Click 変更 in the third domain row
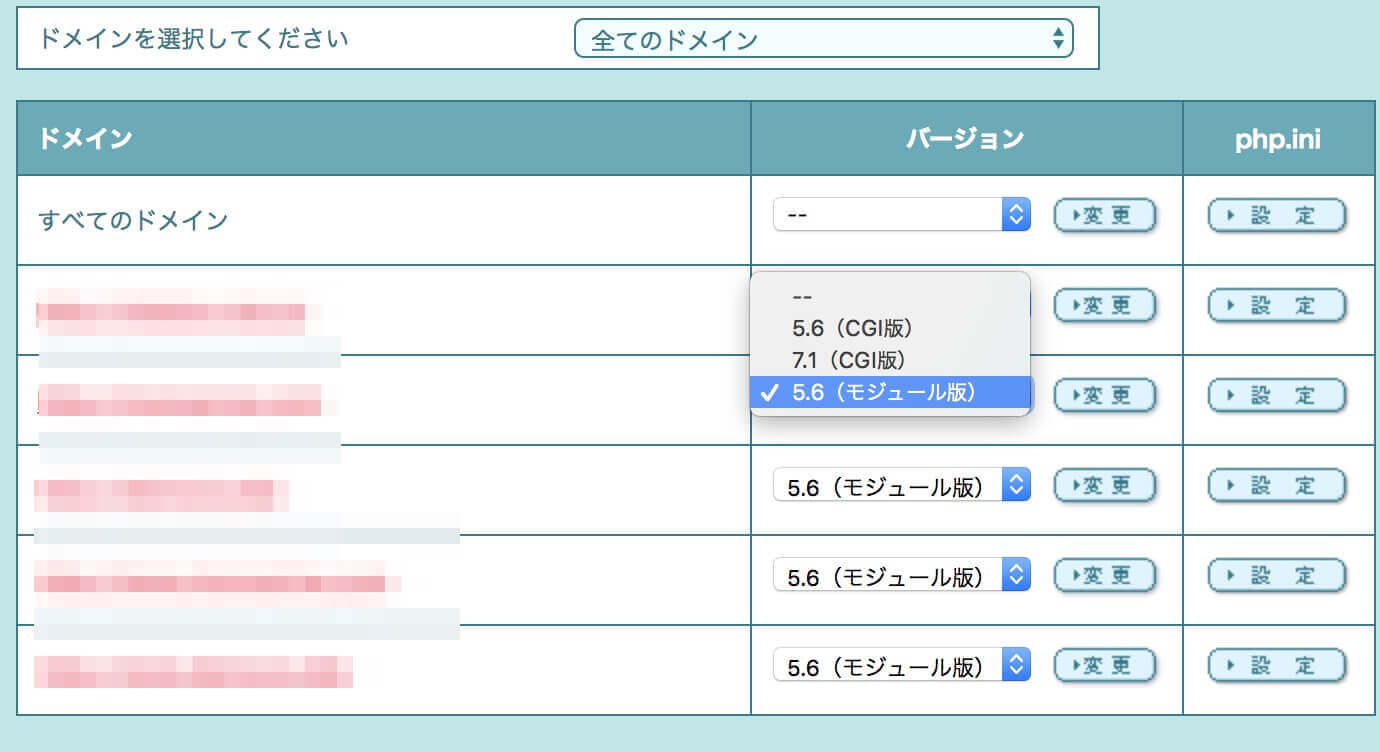Screen dimensions: 1380x752 click(x=1104, y=395)
